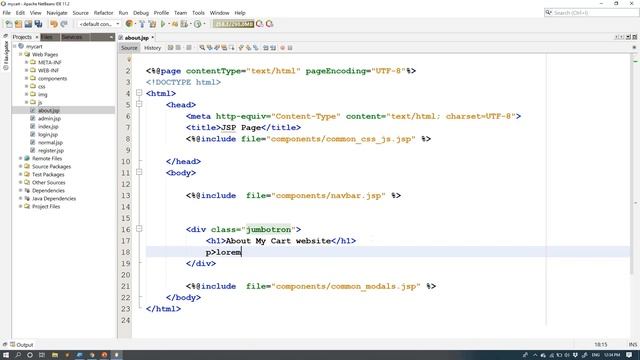Open the Tools menu

point(198,13)
